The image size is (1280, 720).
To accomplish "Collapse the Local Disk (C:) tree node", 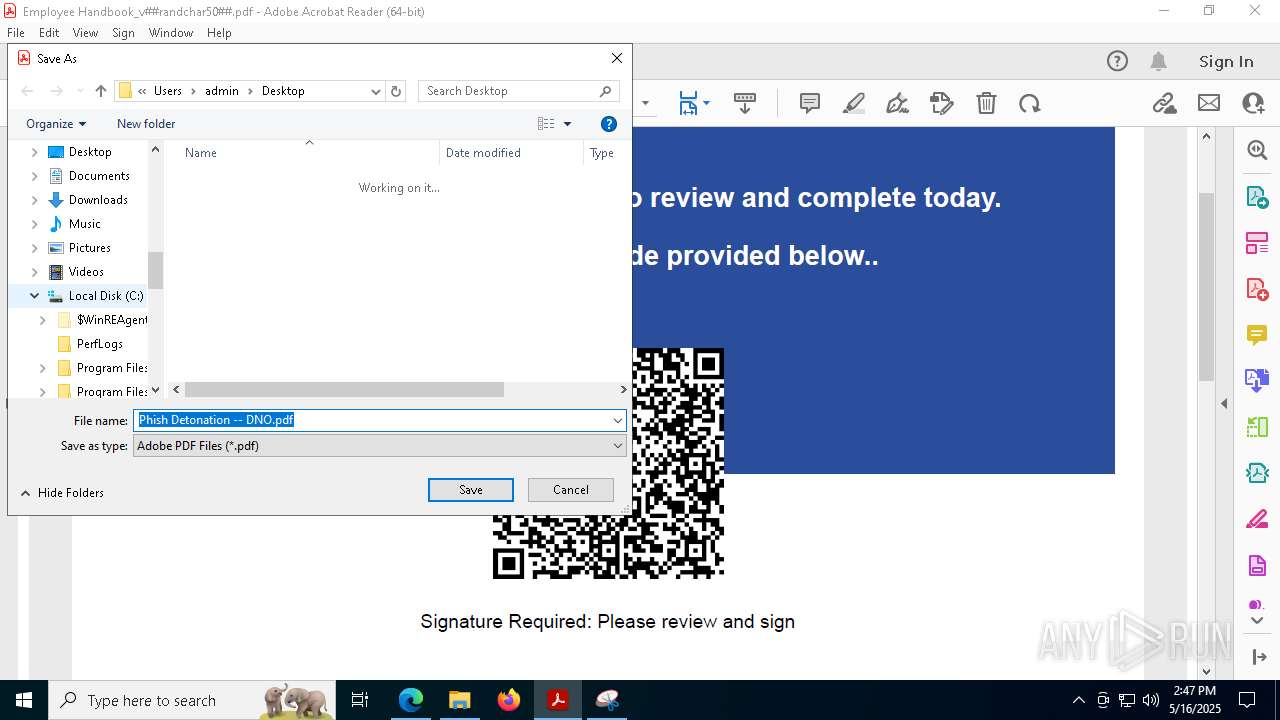I will [x=35, y=296].
